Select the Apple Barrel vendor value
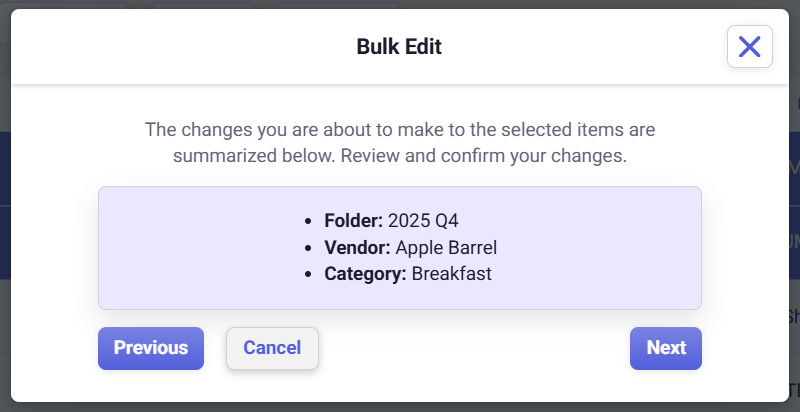The height and width of the screenshot is (412, 800). click(x=446, y=247)
